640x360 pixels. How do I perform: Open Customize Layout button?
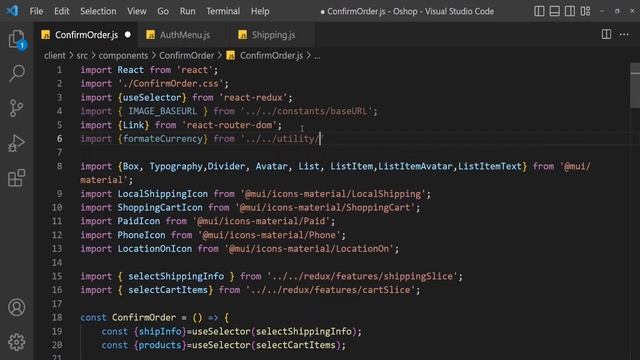click(585, 11)
